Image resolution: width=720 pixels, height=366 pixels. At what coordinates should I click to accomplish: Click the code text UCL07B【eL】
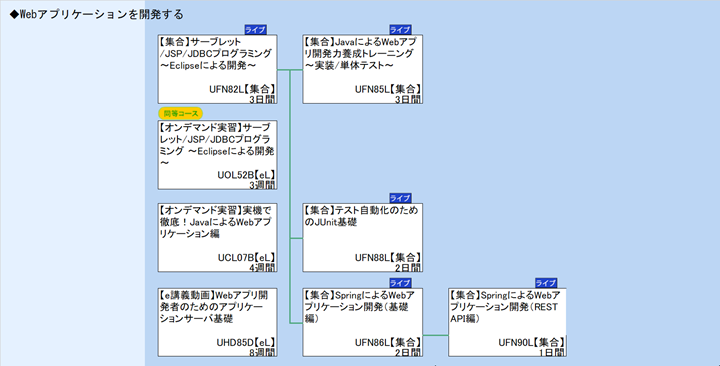click(x=246, y=258)
